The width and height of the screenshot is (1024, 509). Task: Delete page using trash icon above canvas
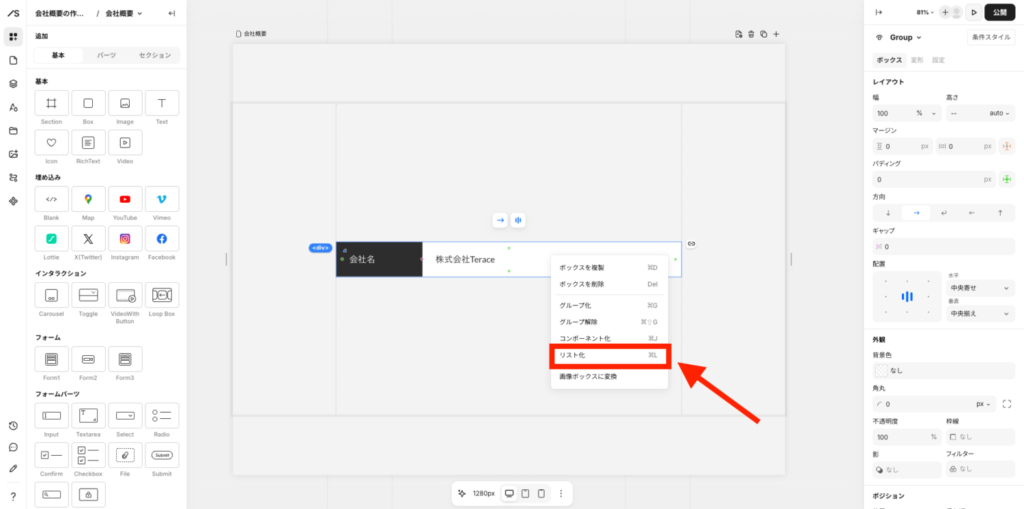click(x=751, y=34)
